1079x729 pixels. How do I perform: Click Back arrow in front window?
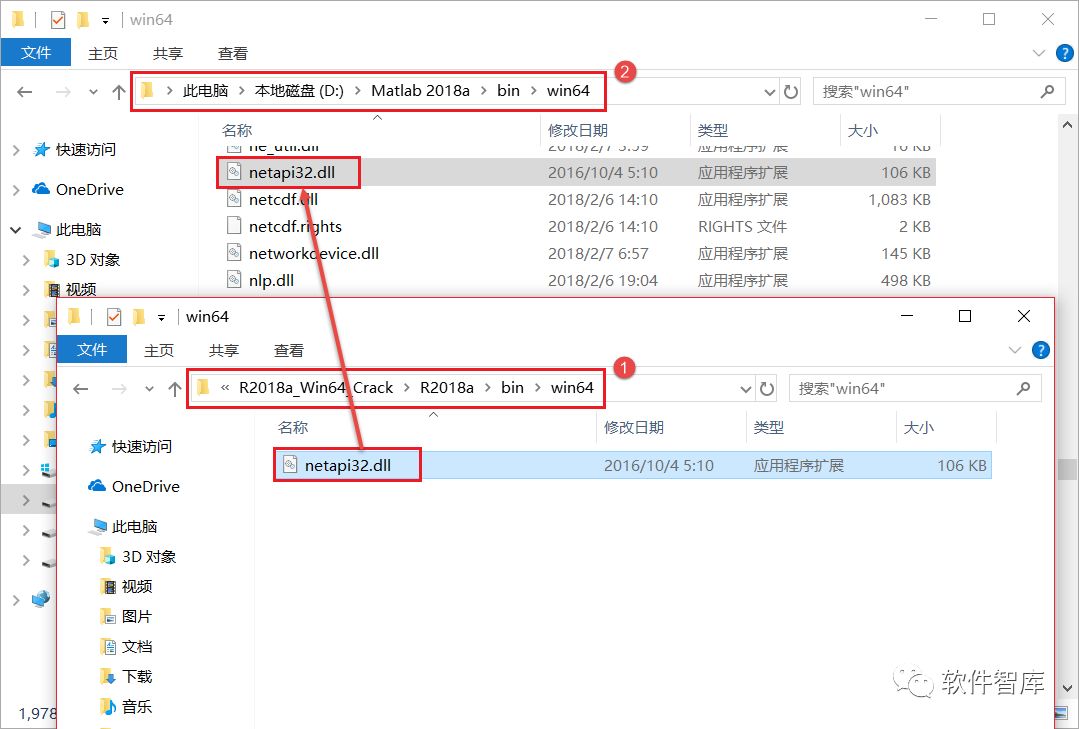coord(81,388)
